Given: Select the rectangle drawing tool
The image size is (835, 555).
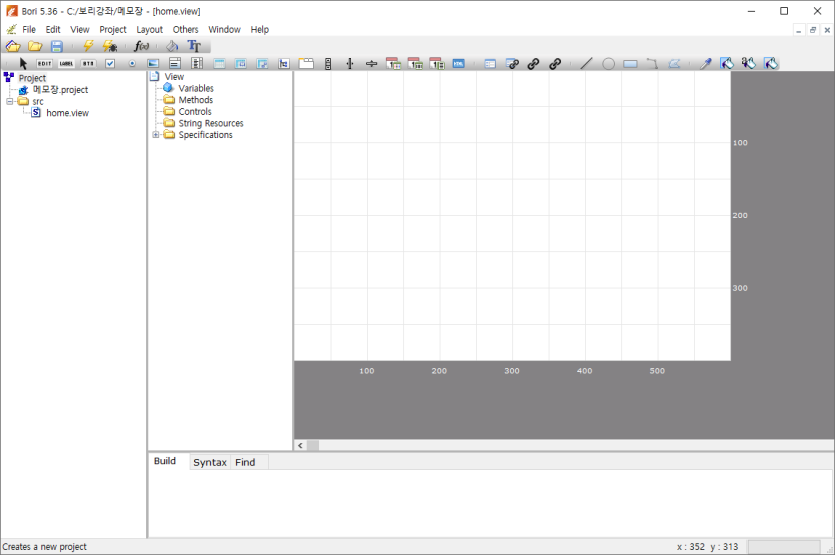Looking at the screenshot, I should tap(631, 64).
